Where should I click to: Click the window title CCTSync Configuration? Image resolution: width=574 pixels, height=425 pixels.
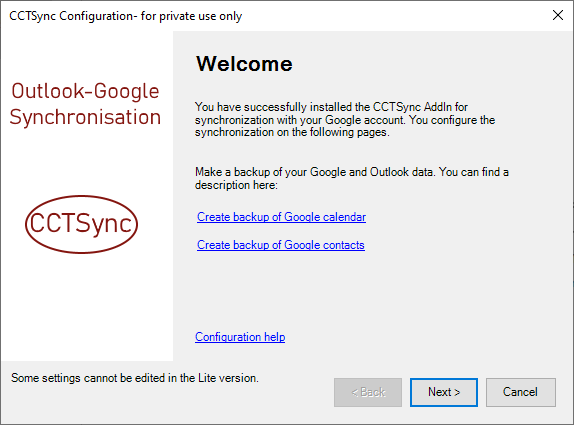(126, 16)
